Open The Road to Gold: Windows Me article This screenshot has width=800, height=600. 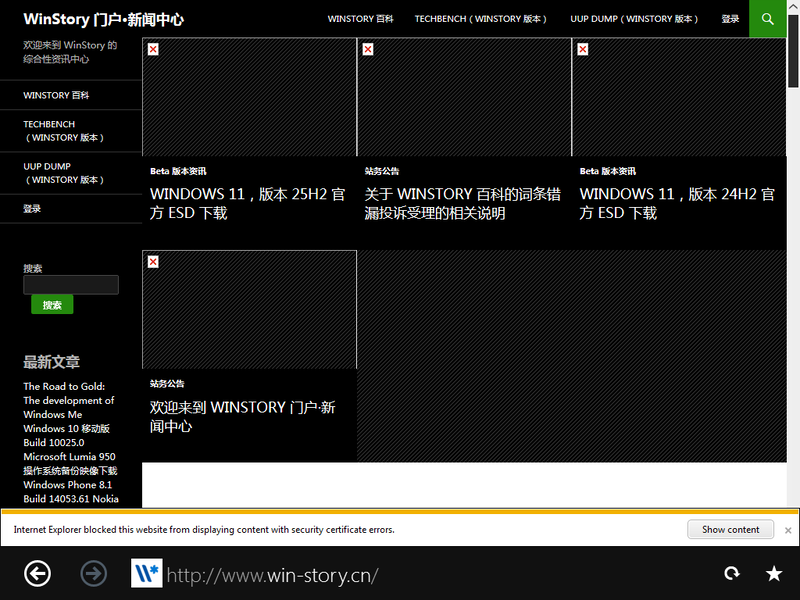click(69, 401)
